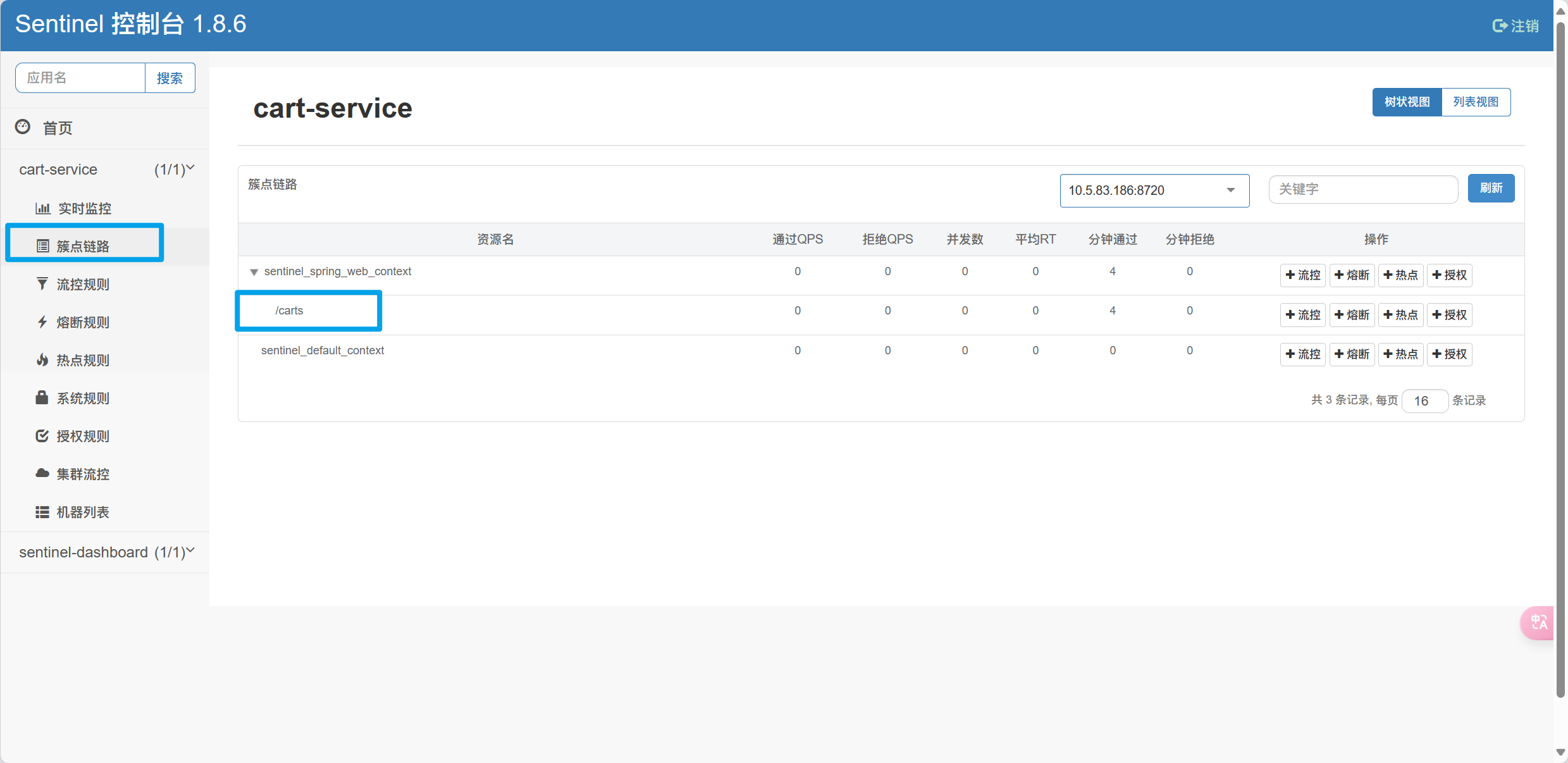Click the keyword search input field
The width and height of the screenshot is (1568, 763).
click(1363, 189)
